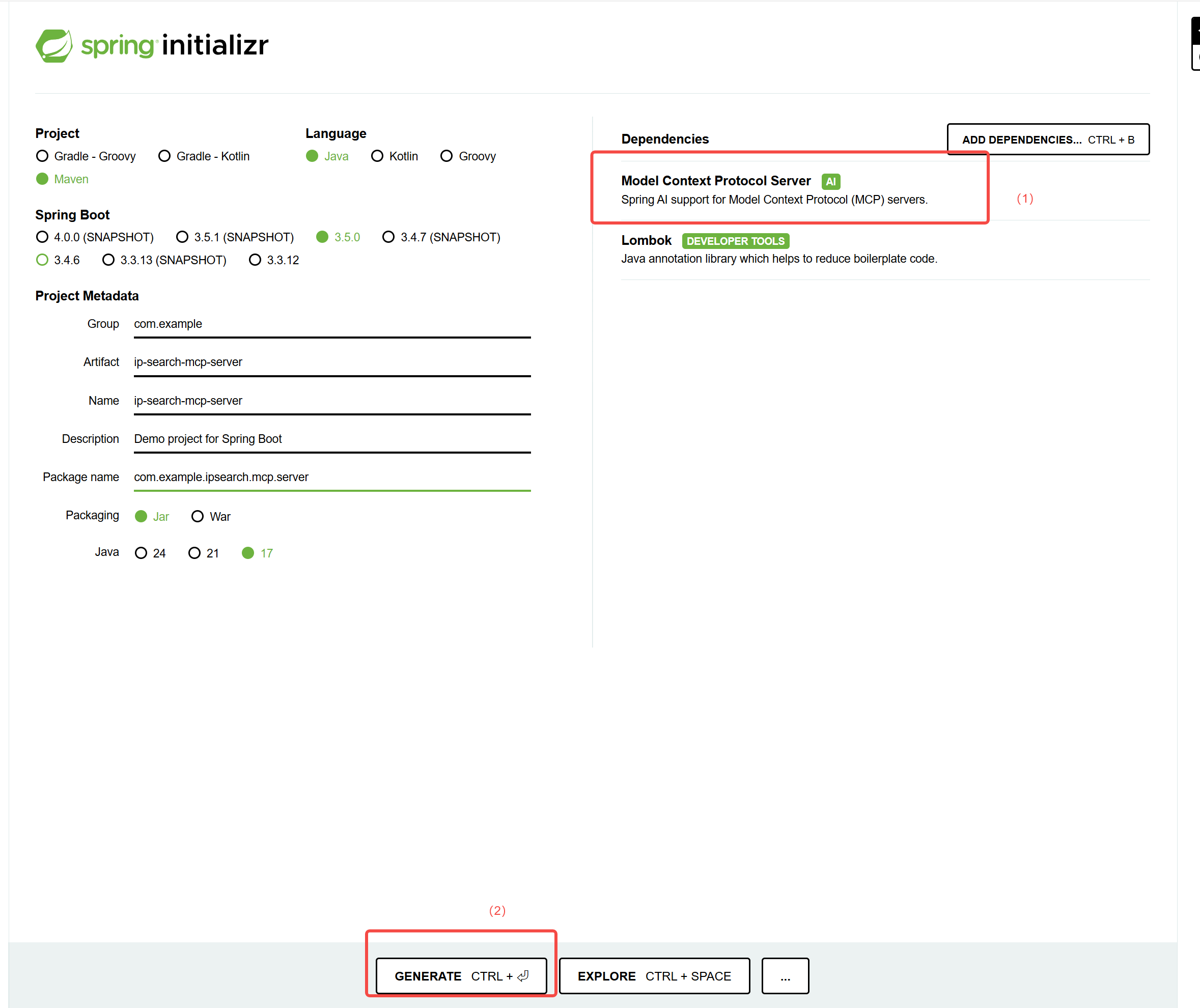Image resolution: width=1200 pixels, height=1008 pixels.
Task: Click the Project Metadata heading
Action: pyautogui.click(x=87, y=296)
